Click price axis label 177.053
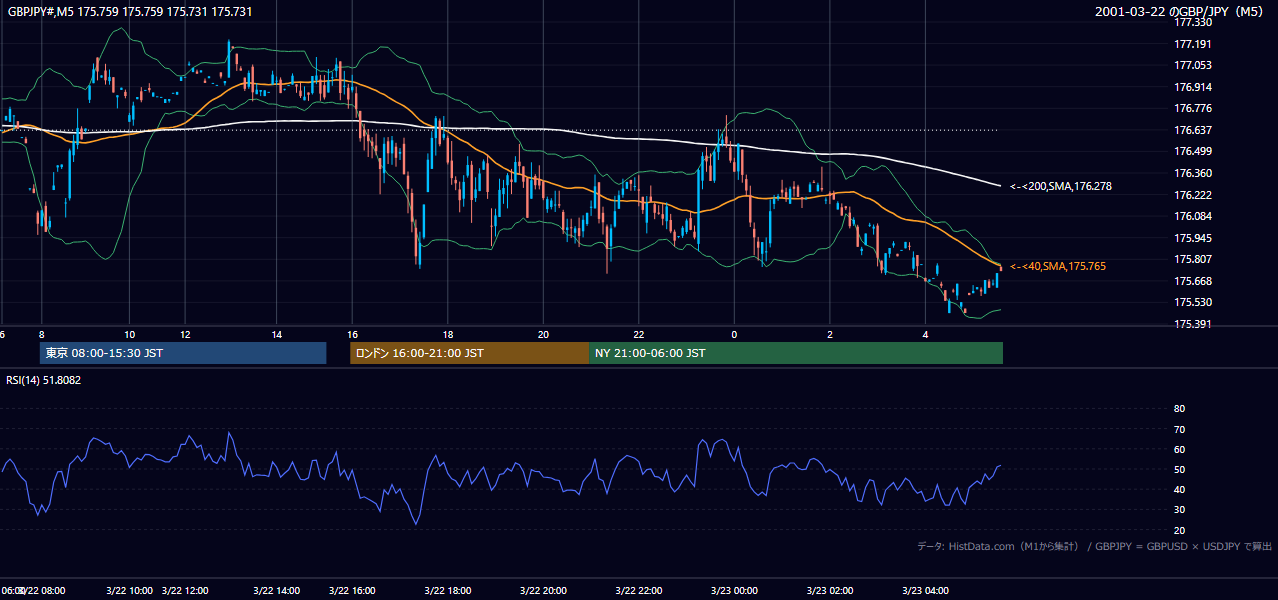 click(x=1192, y=65)
